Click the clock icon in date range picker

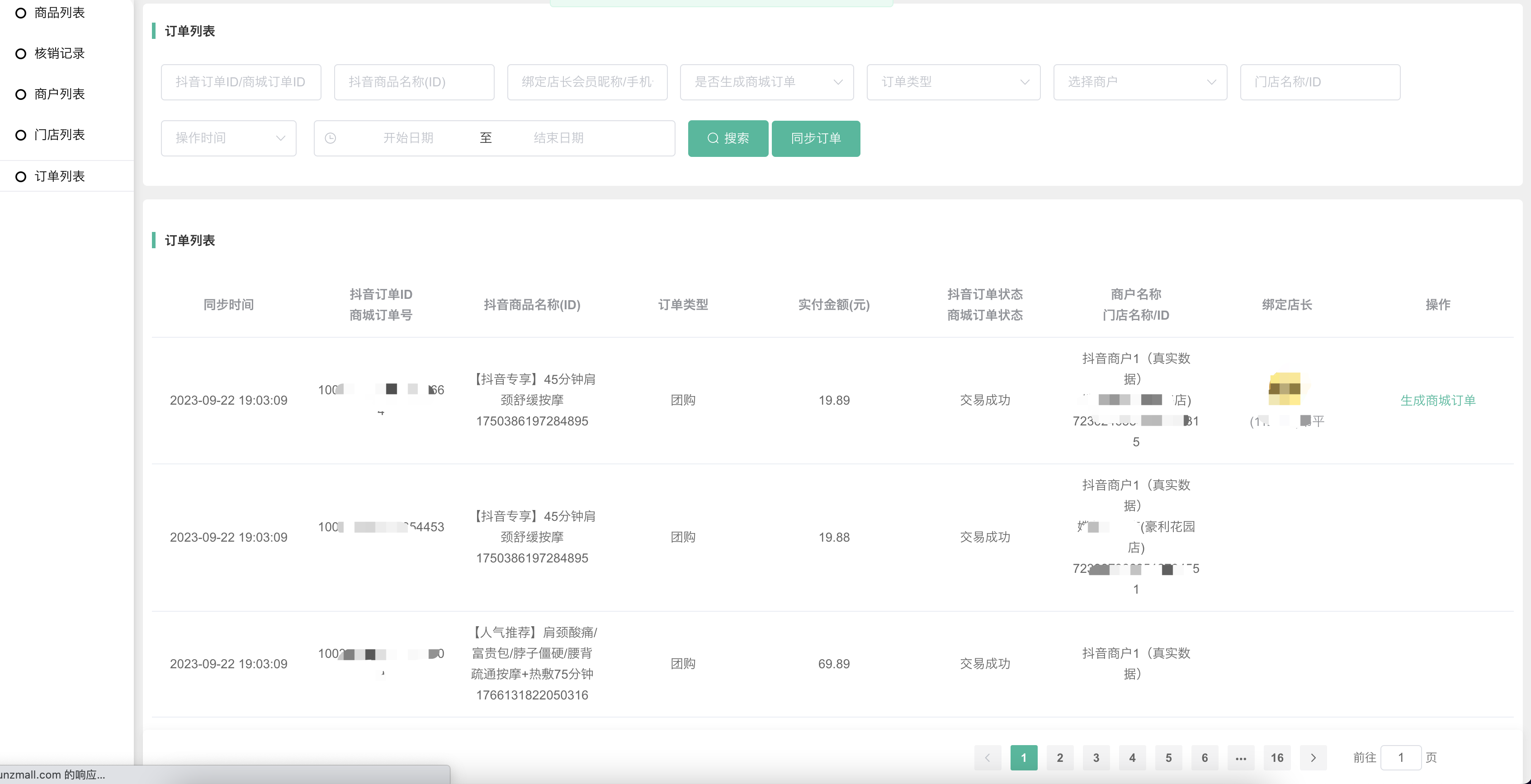pyautogui.click(x=331, y=138)
